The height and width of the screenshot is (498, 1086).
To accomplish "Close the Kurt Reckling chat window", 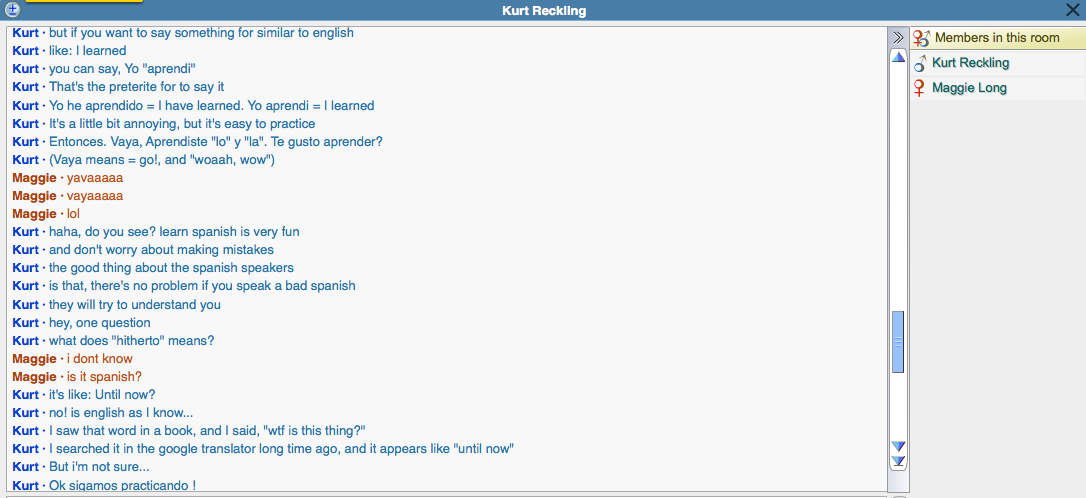I will (x=1073, y=10).
